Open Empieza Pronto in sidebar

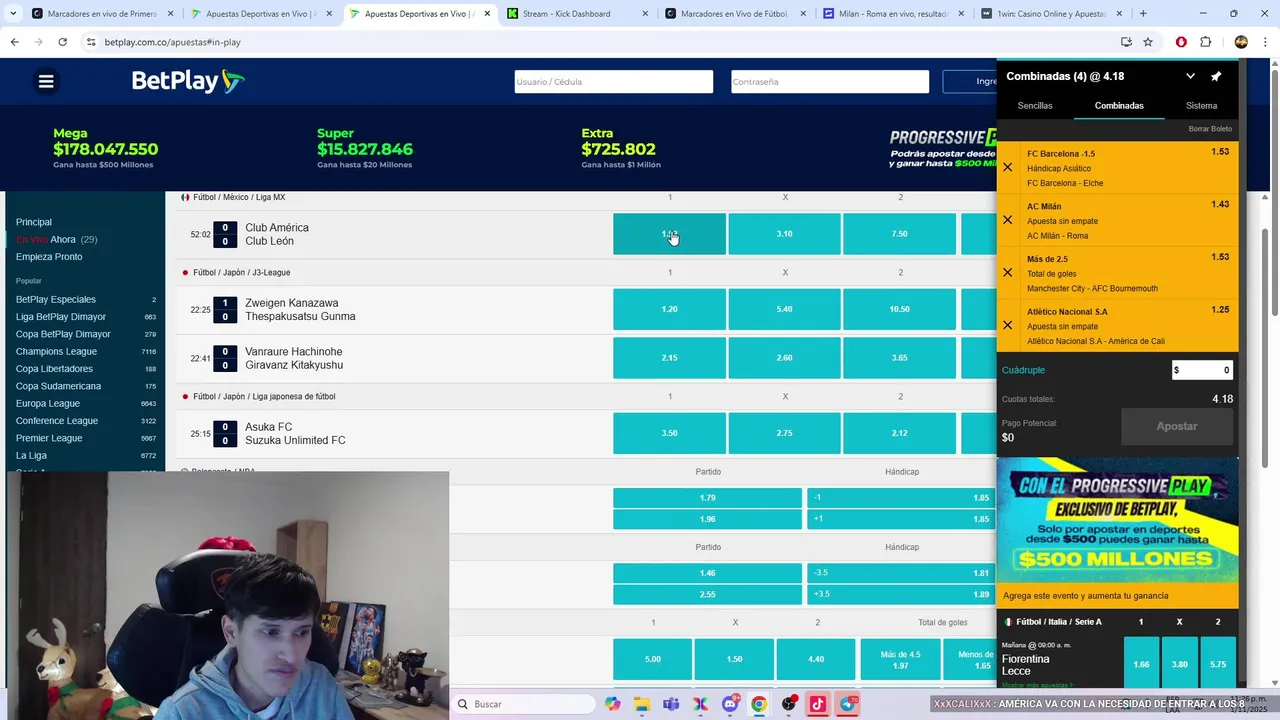49,257
